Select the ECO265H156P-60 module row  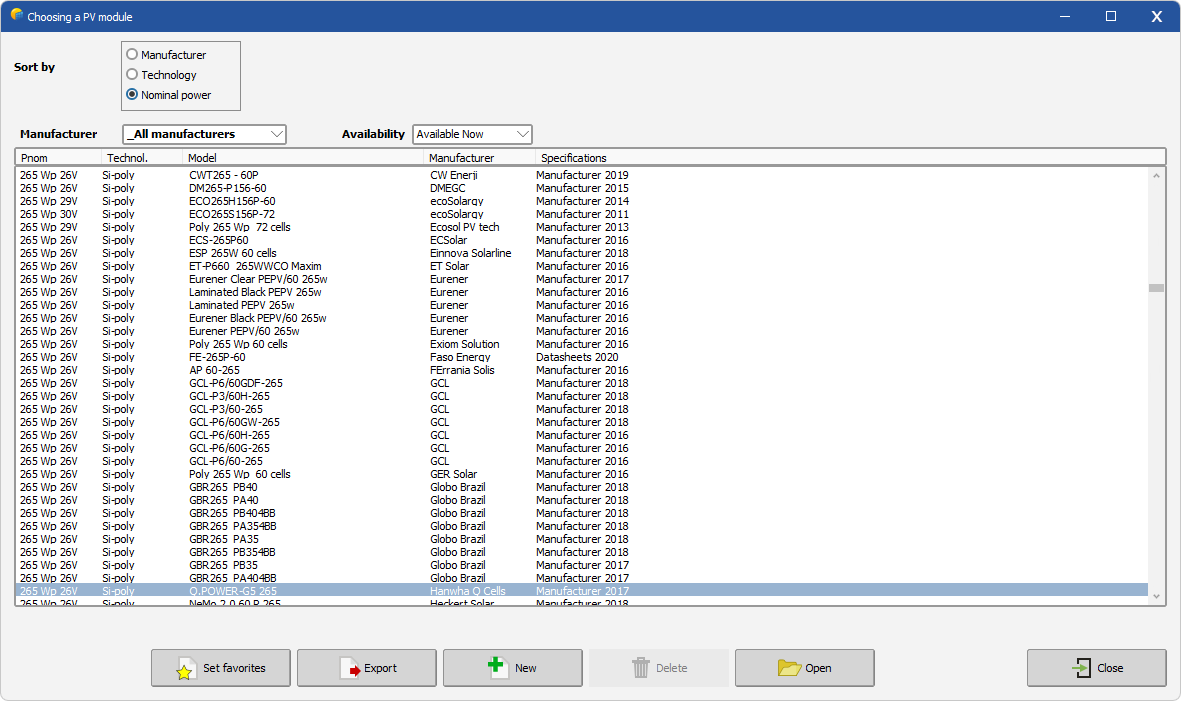click(x=581, y=201)
